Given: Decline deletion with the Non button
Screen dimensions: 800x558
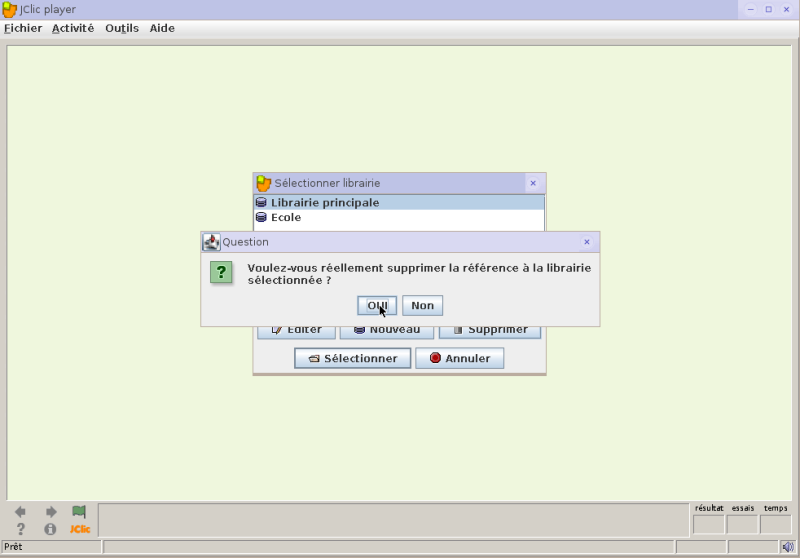Looking at the screenshot, I should tap(422, 306).
